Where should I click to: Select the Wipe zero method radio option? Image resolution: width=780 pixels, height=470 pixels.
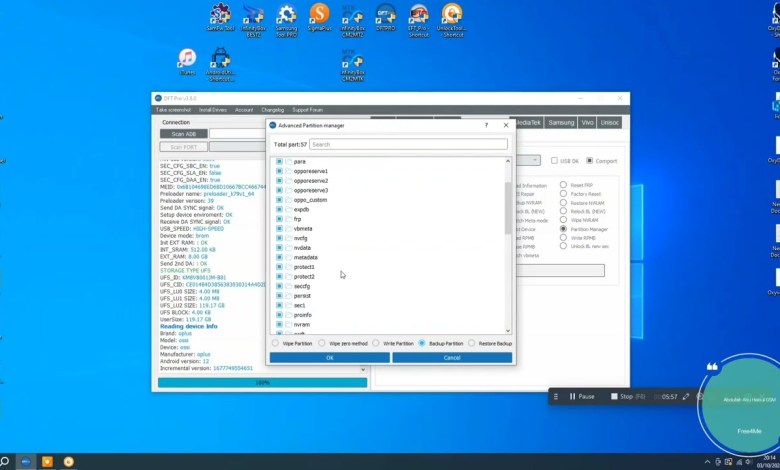click(322, 343)
